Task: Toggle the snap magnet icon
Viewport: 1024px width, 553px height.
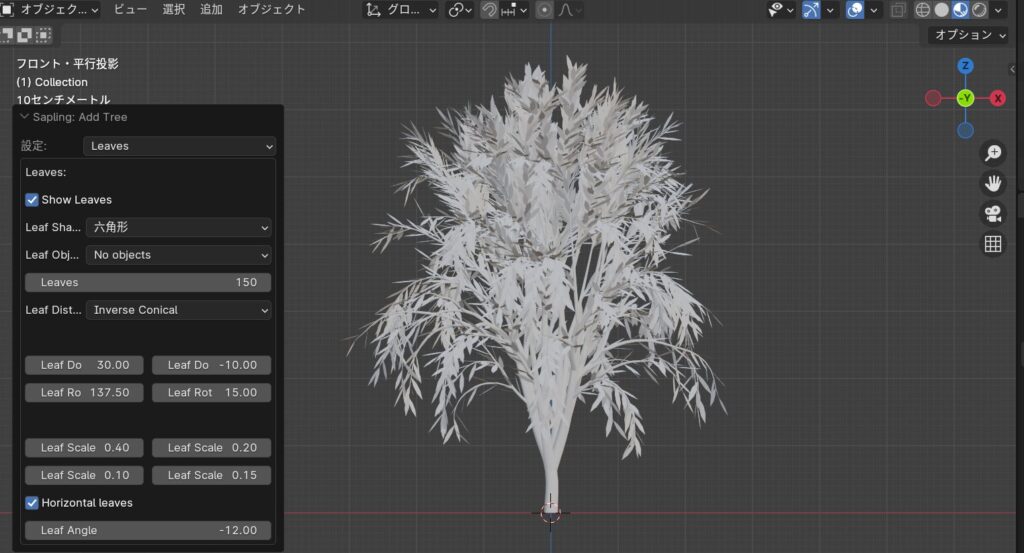Action: (x=489, y=10)
